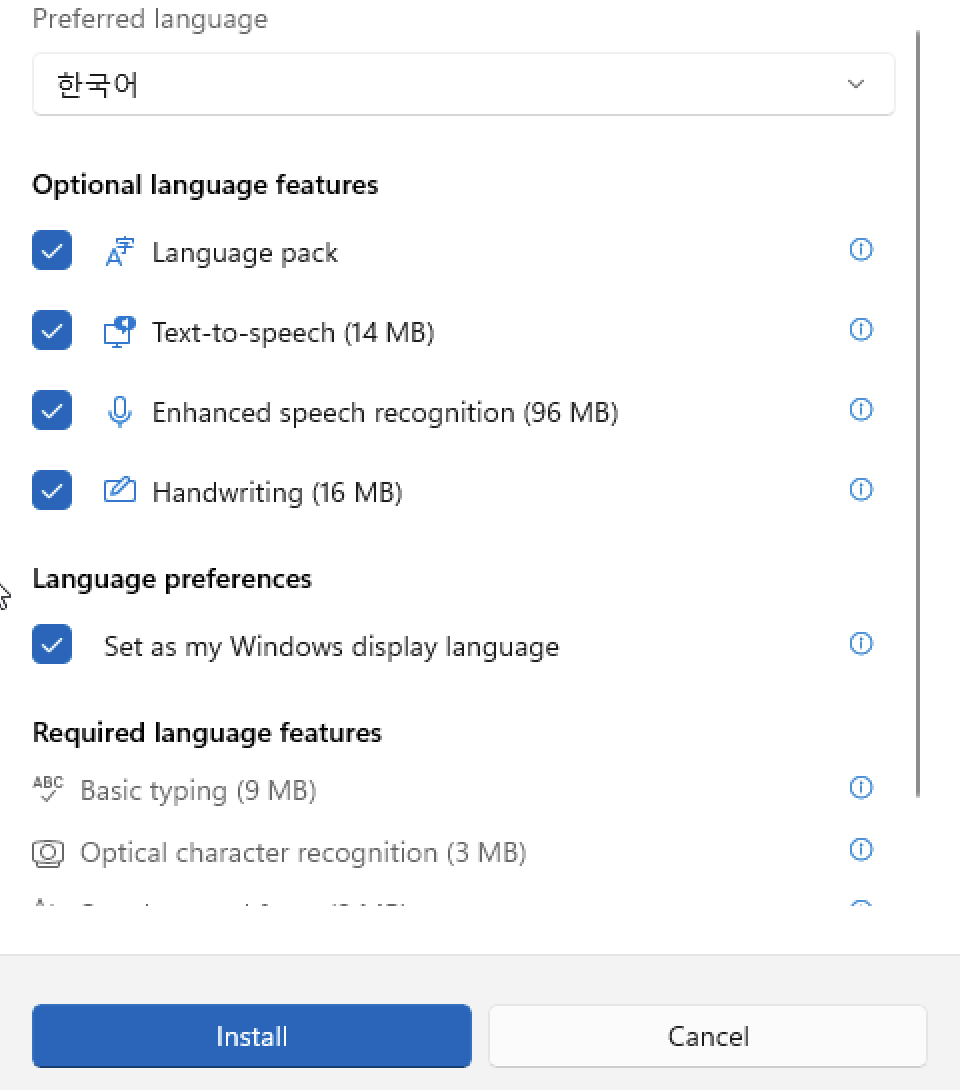This screenshot has width=960, height=1090.
Task: Show info for Basic typing
Action: (861, 788)
